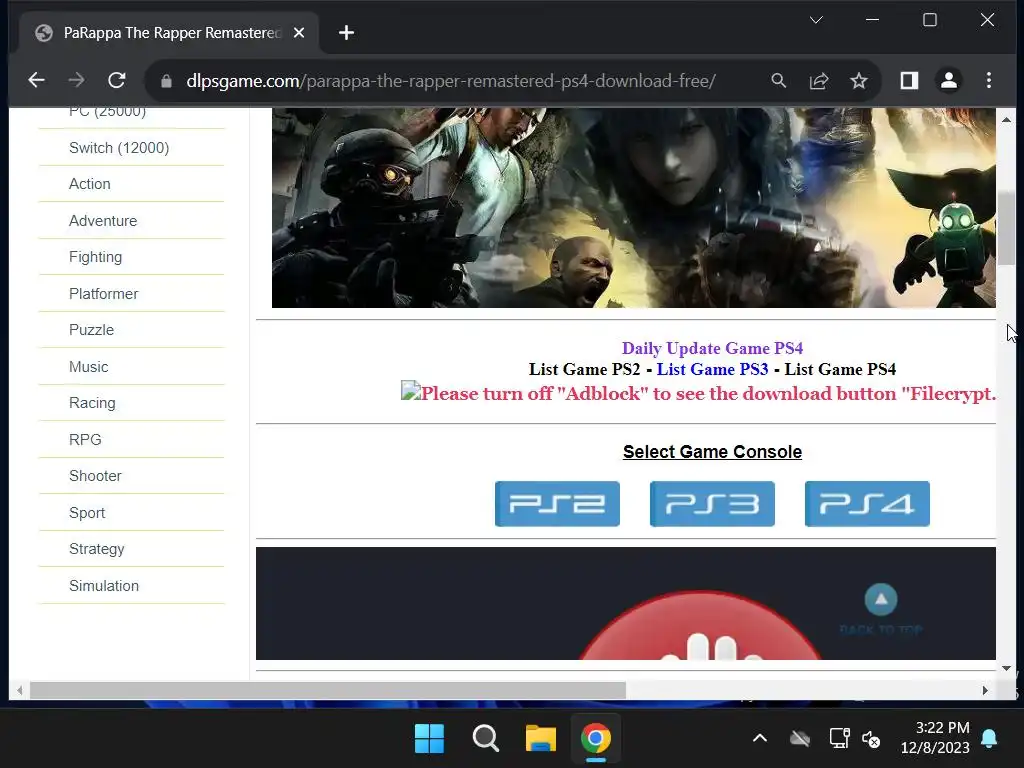Select the PS3 console button
Image resolution: width=1024 pixels, height=768 pixels.
(x=712, y=504)
